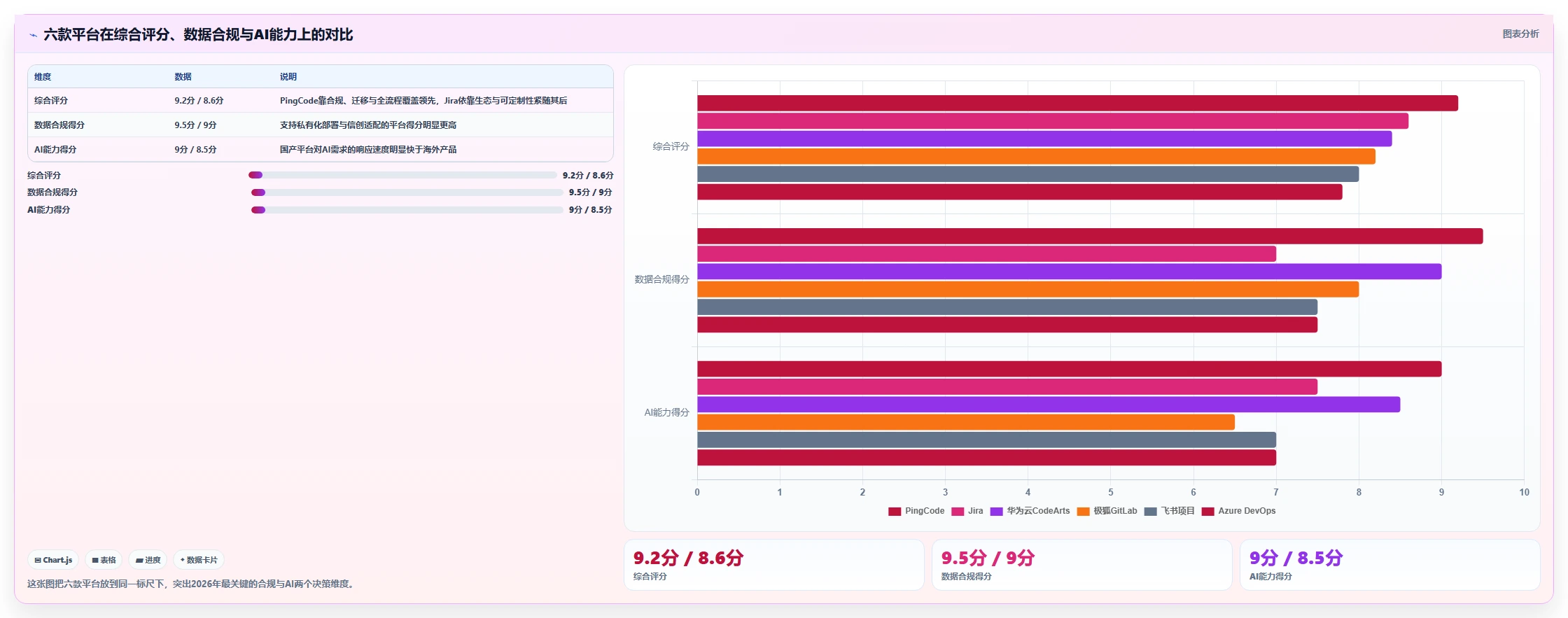The image size is (1568, 618).
Task: Select the purple bar in 数据合规得分 group
Action: 1069,272
